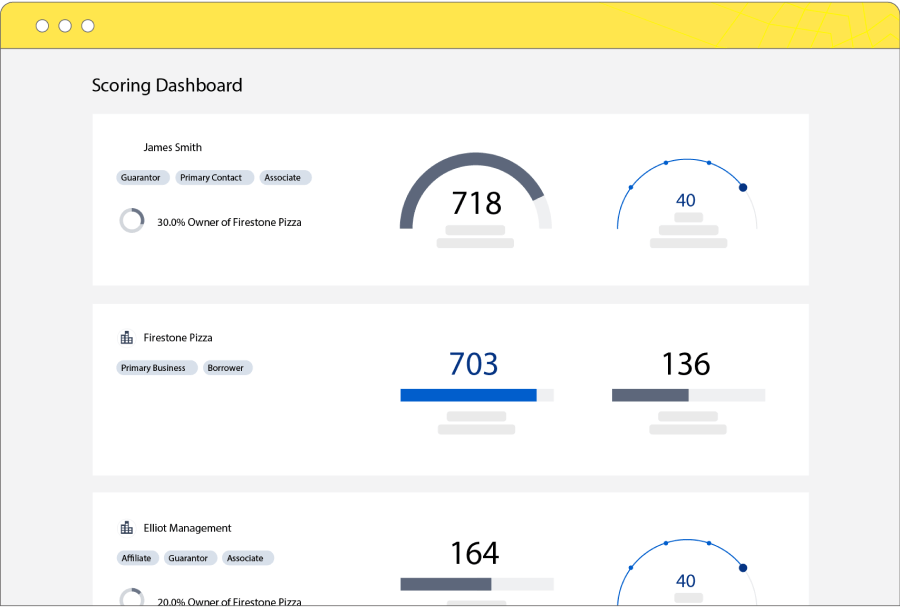This screenshot has height=608, width=900.
Task: Open the James Smith name link
Action: point(172,147)
